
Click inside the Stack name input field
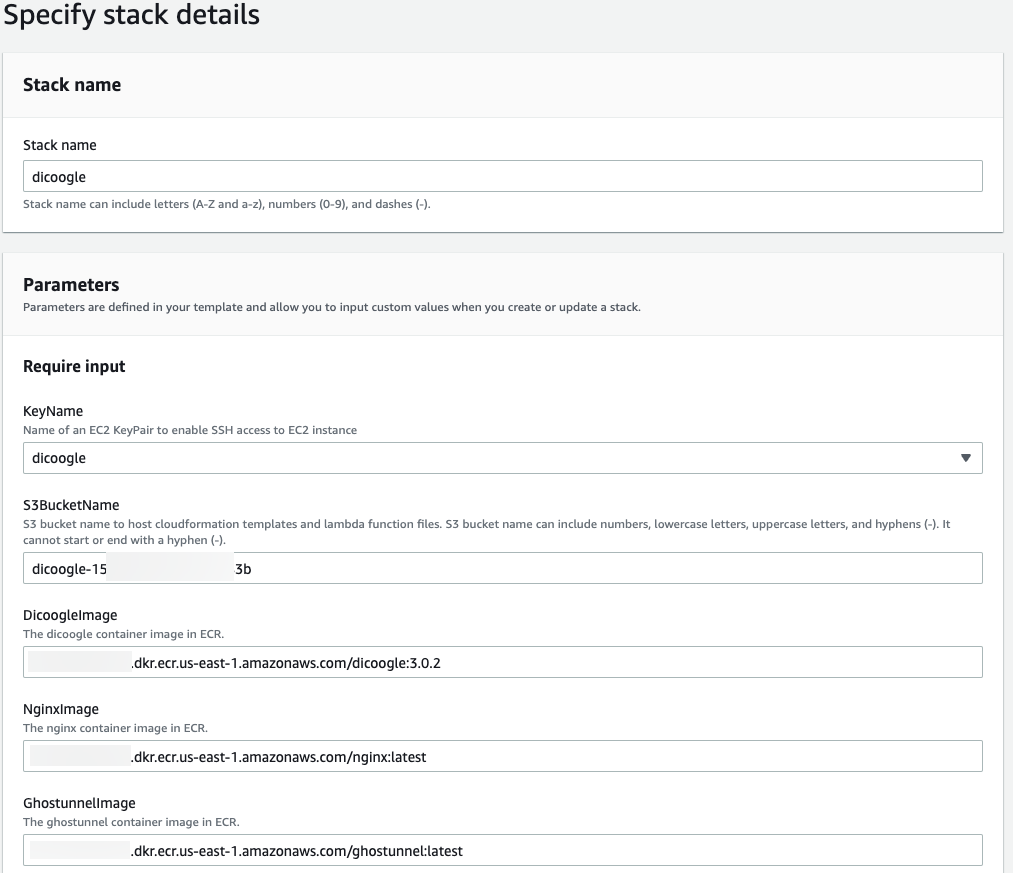pos(500,176)
